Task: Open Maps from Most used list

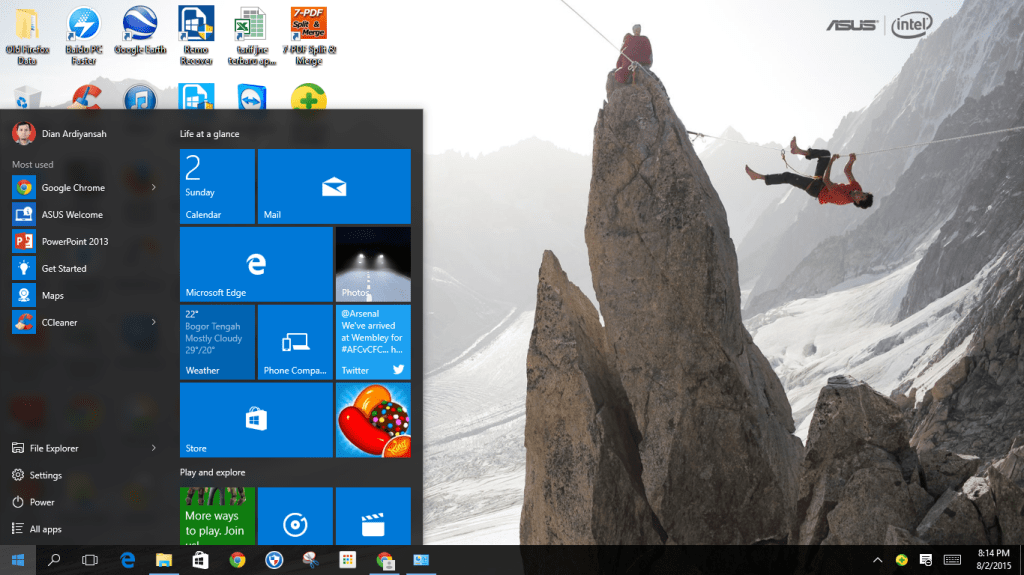Action: click(x=85, y=295)
